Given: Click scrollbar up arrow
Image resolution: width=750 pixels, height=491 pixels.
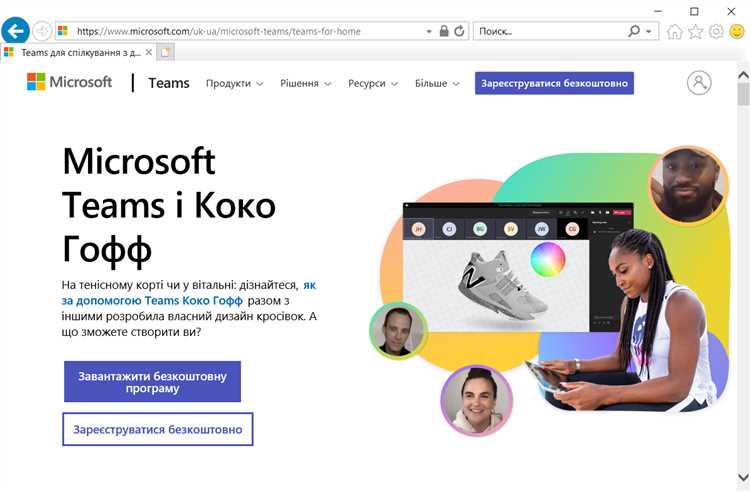Looking at the screenshot, I should (x=743, y=75).
